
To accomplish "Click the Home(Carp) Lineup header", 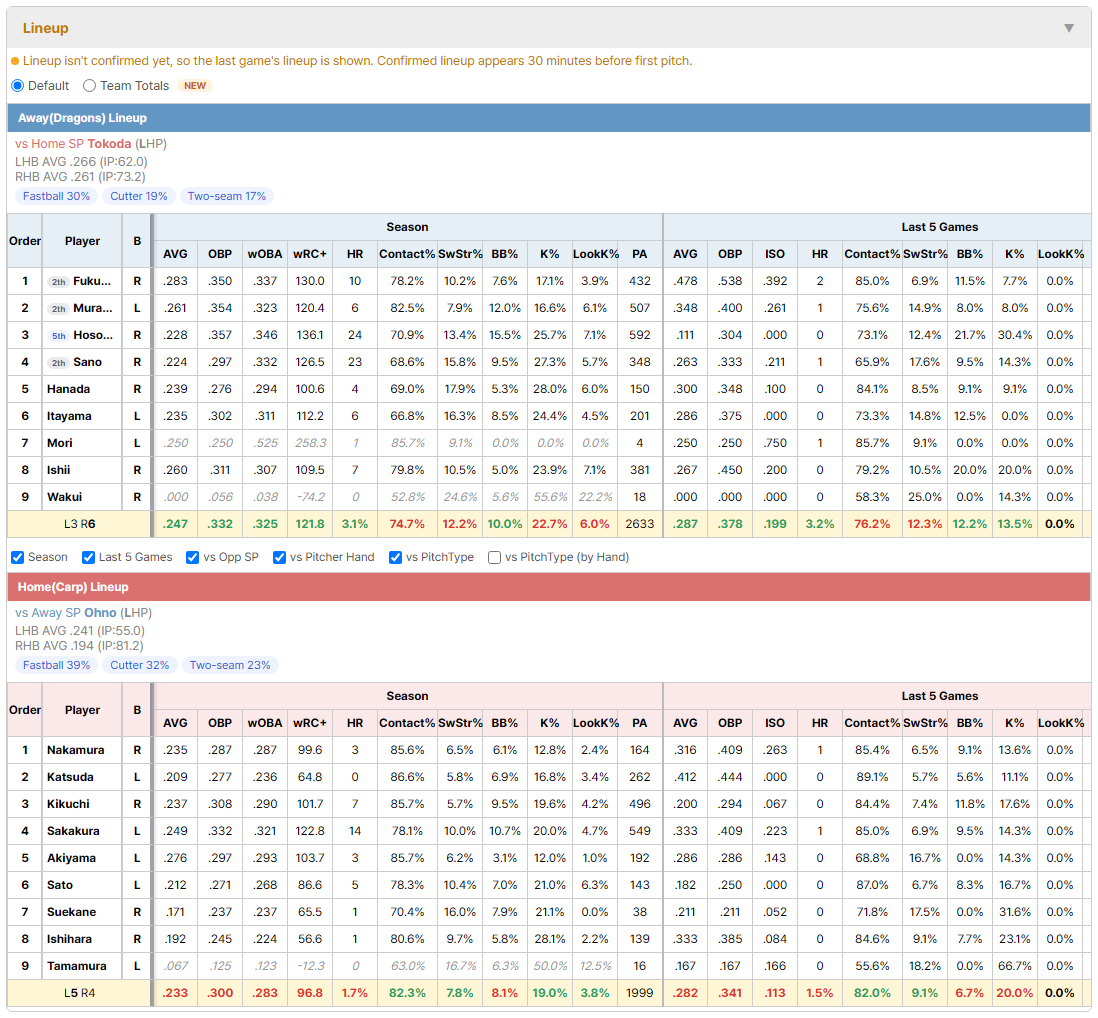I will click(549, 587).
